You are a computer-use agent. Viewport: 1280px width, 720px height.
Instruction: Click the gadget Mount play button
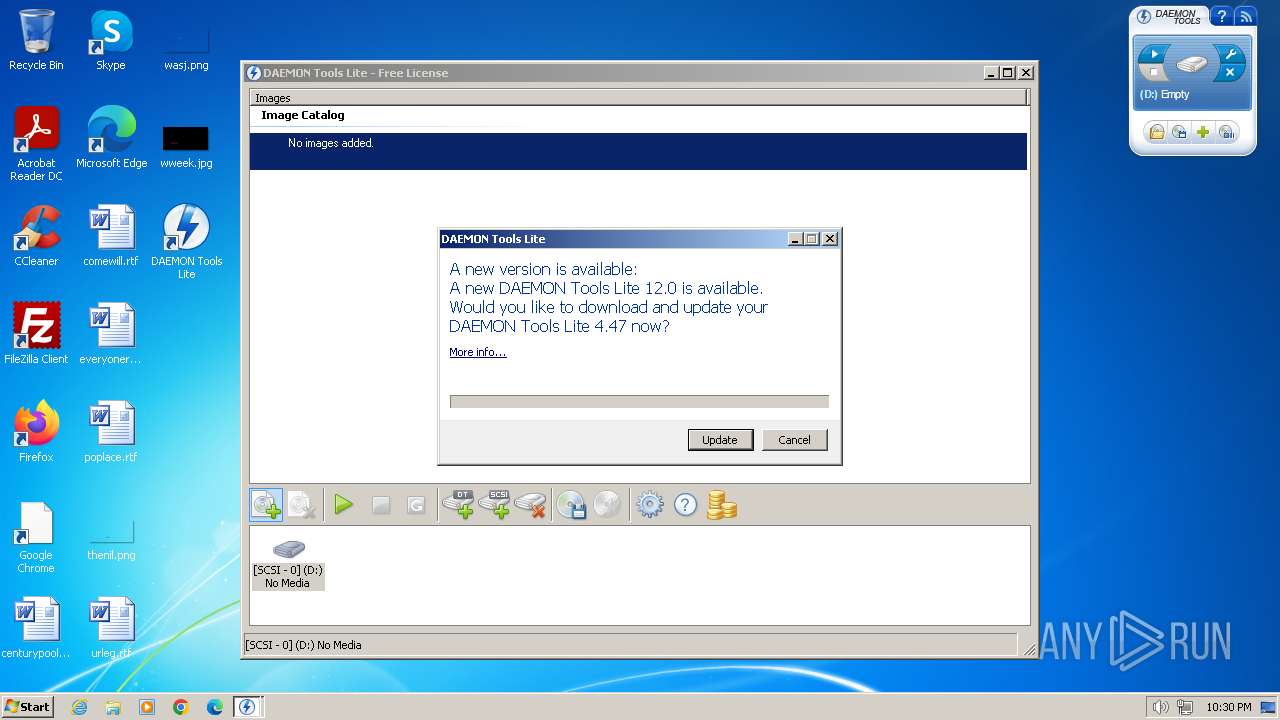(x=1153, y=54)
